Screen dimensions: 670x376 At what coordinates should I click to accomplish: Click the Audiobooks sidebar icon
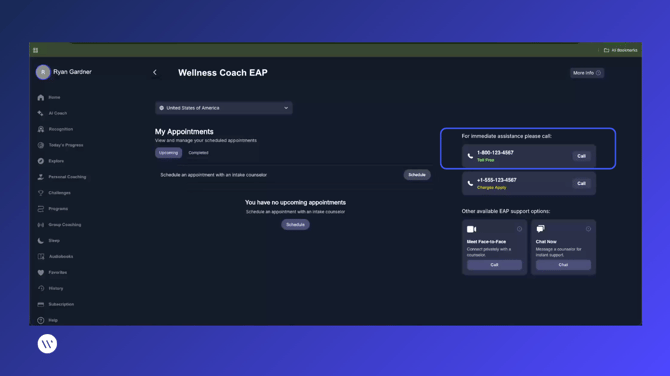click(41, 256)
